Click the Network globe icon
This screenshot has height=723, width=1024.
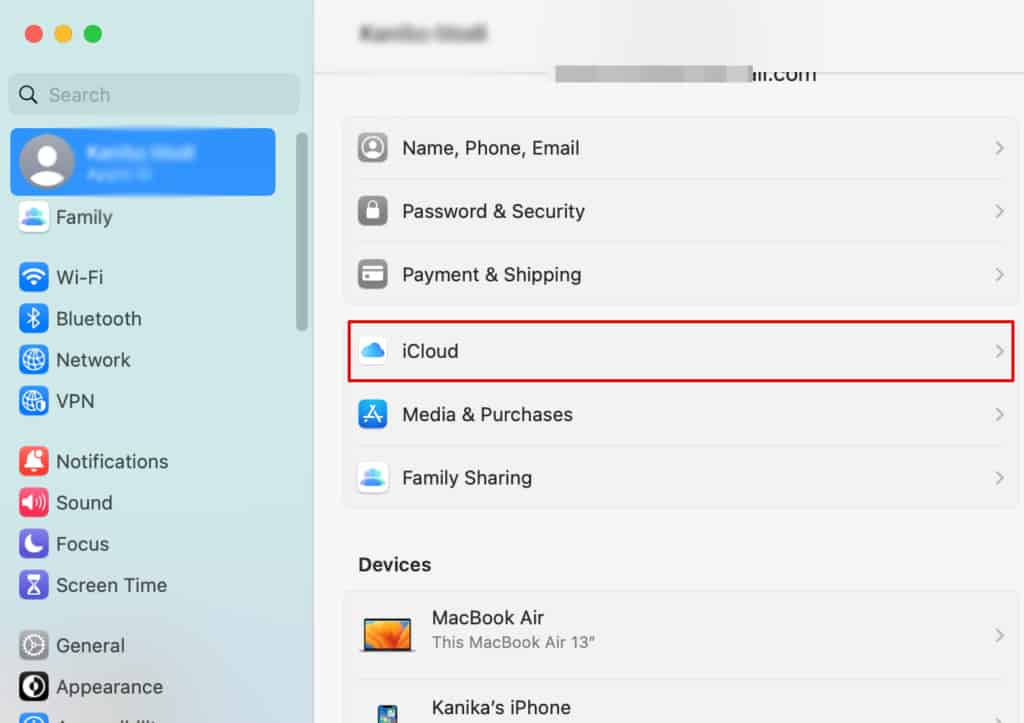pyautogui.click(x=33, y=360)
